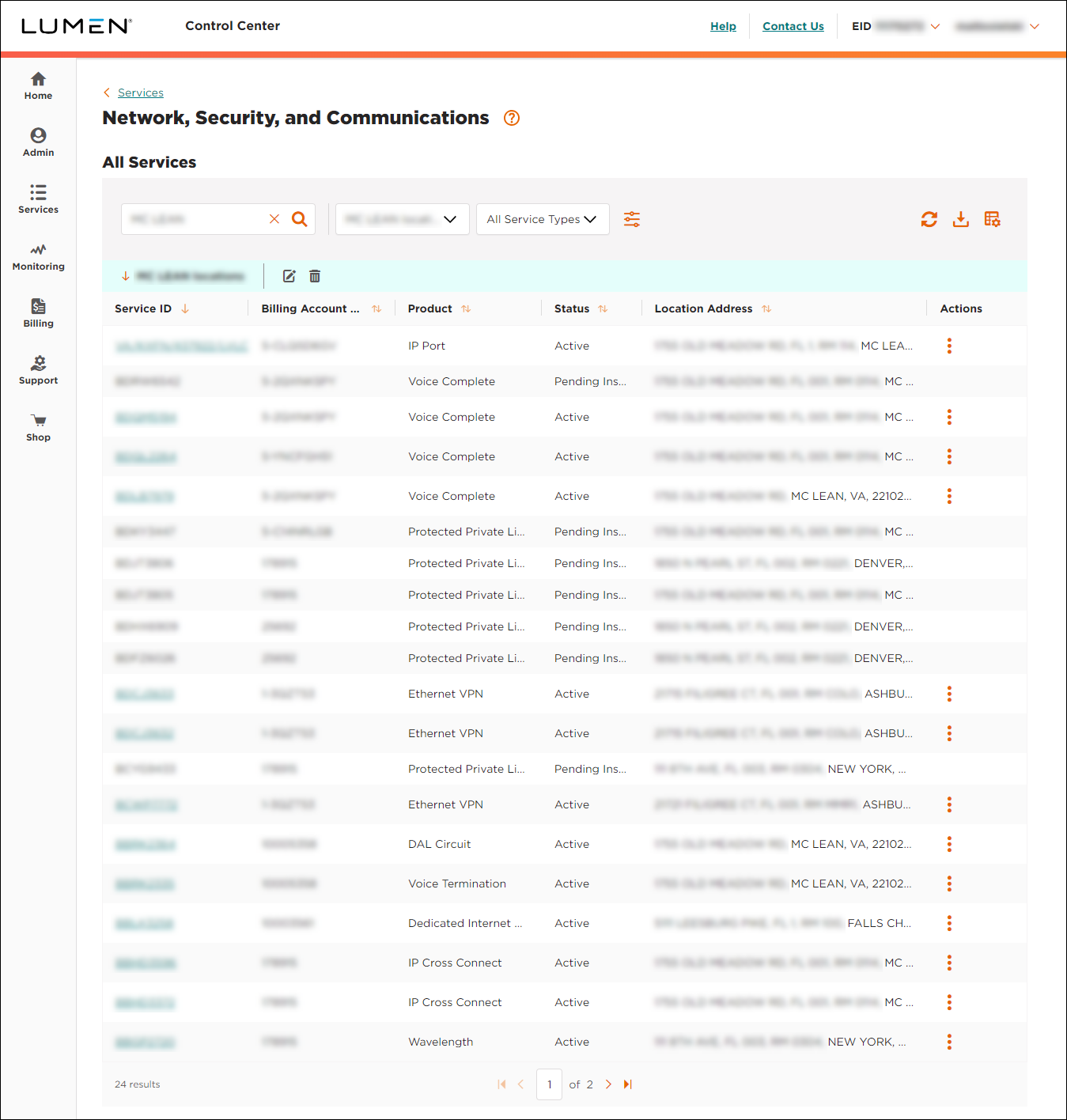Open actions menu for IP Port row
The width and height of the screenshot is (1067, 1120).
point(949,346)
